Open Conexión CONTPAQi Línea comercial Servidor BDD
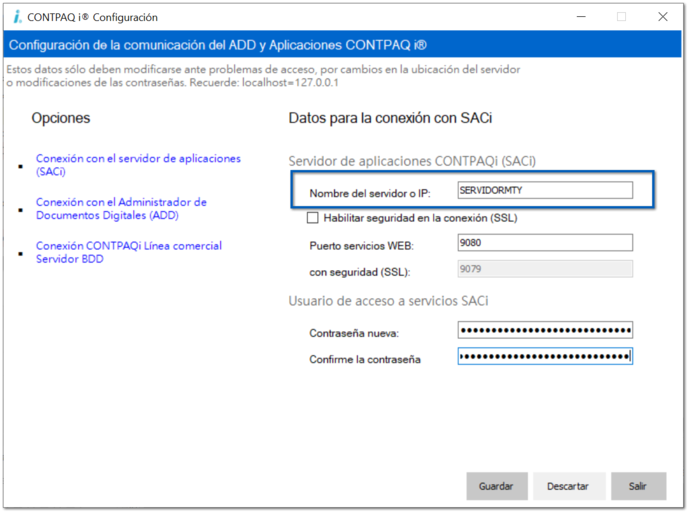The height and width of the screenshot is (513, 689). [129, 252]
